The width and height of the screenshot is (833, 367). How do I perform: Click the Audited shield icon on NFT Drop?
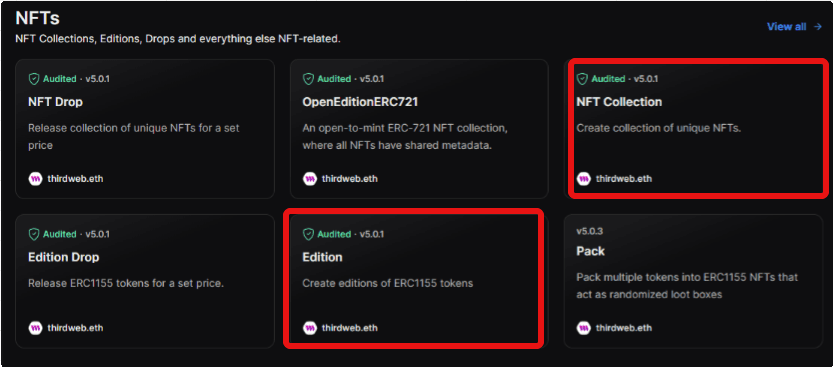click(x=34, y=79)
